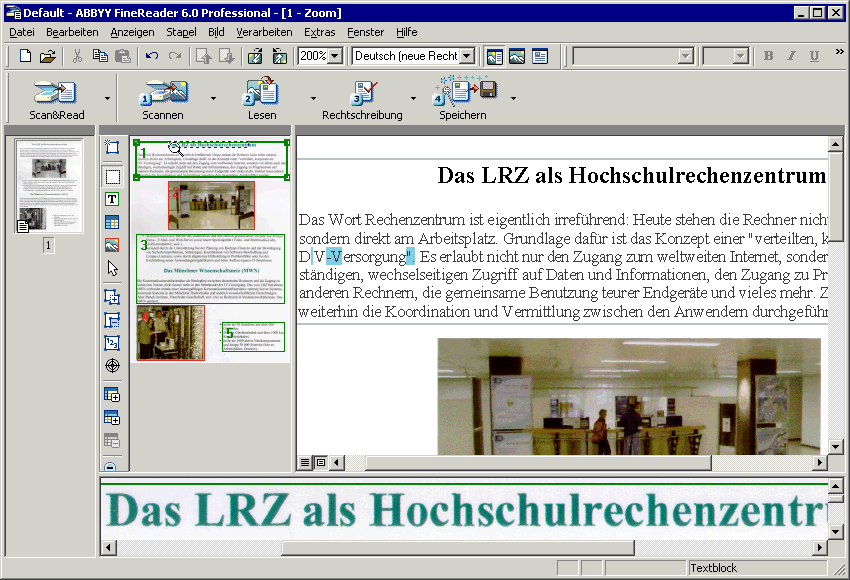Click the first rotate image icon

pos(255,56)
